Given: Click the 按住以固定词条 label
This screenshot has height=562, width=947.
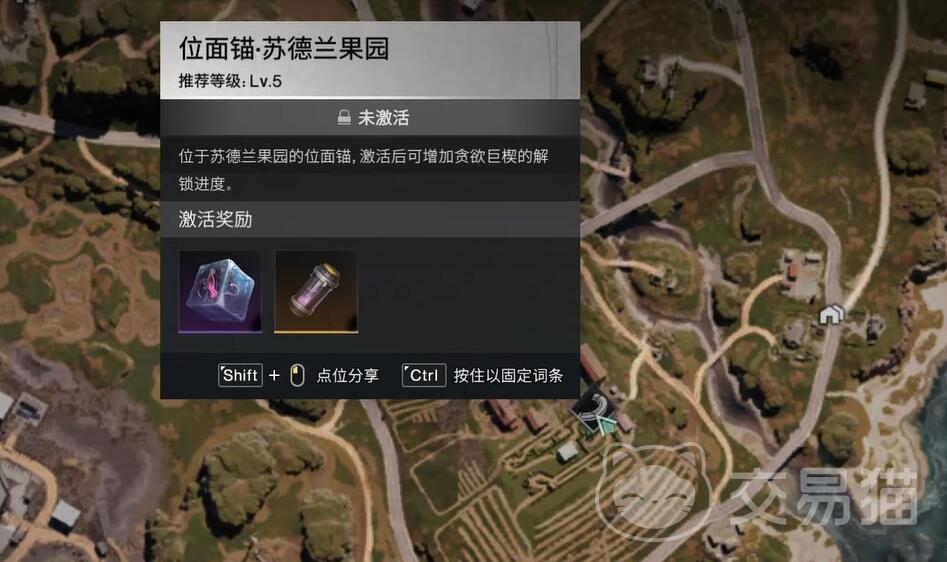Looking at the screenshot, I should [x=508, y=375].
